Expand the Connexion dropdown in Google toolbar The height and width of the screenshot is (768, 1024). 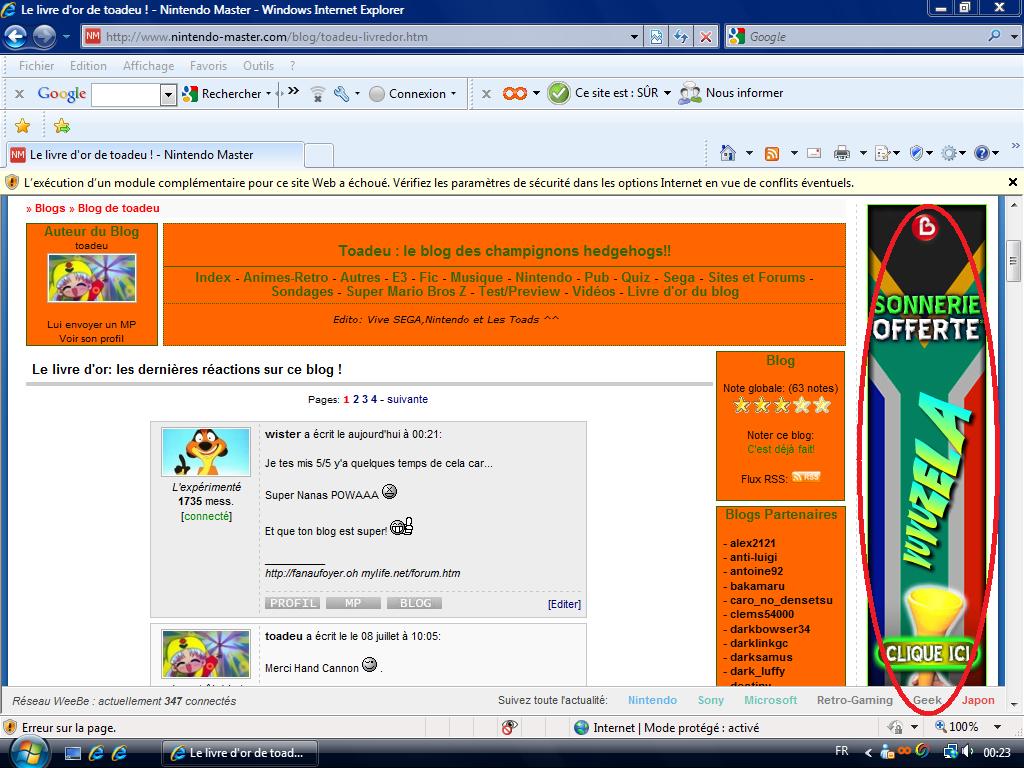[453, 94]
